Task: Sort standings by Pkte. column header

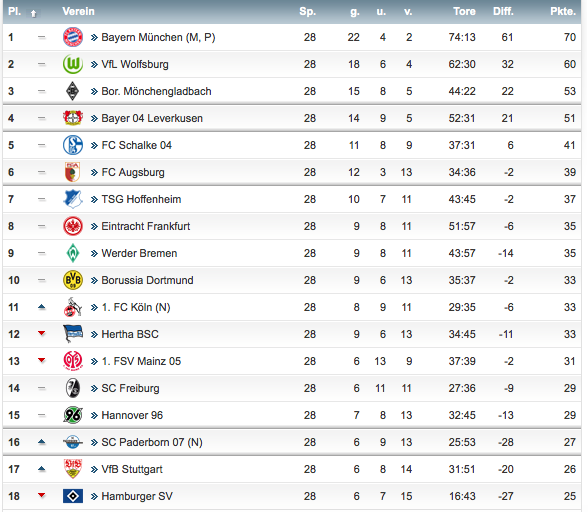Action: point(563,12)
